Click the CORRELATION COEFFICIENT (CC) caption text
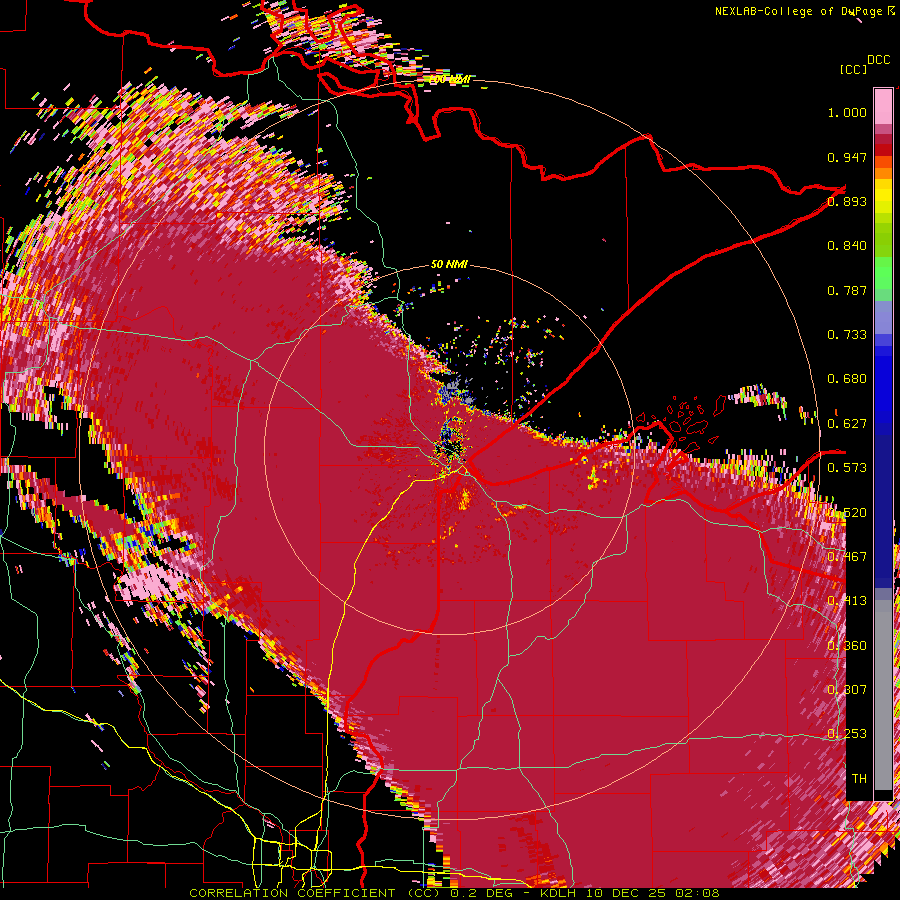 [x=315, y=893]
